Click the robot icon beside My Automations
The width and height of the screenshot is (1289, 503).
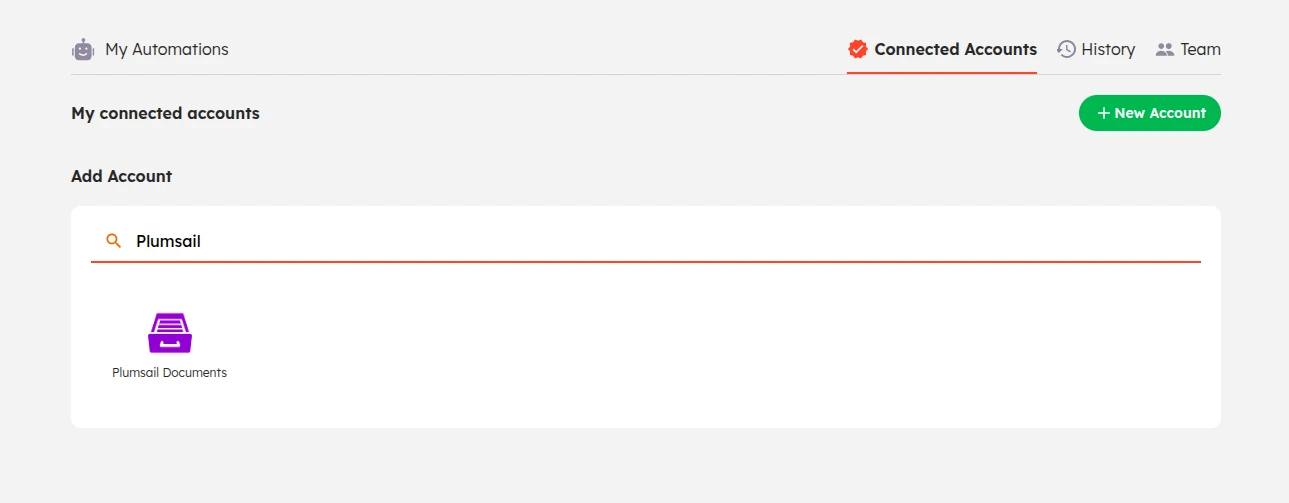point(83,49)
